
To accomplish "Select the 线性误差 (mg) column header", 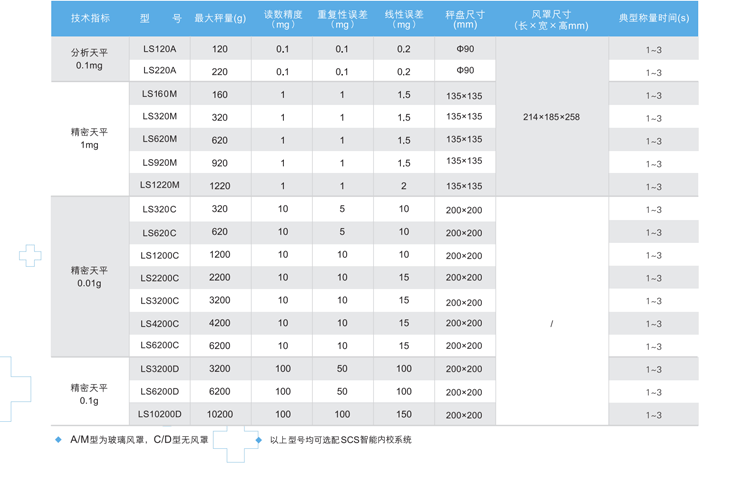I will coord(403,19).
